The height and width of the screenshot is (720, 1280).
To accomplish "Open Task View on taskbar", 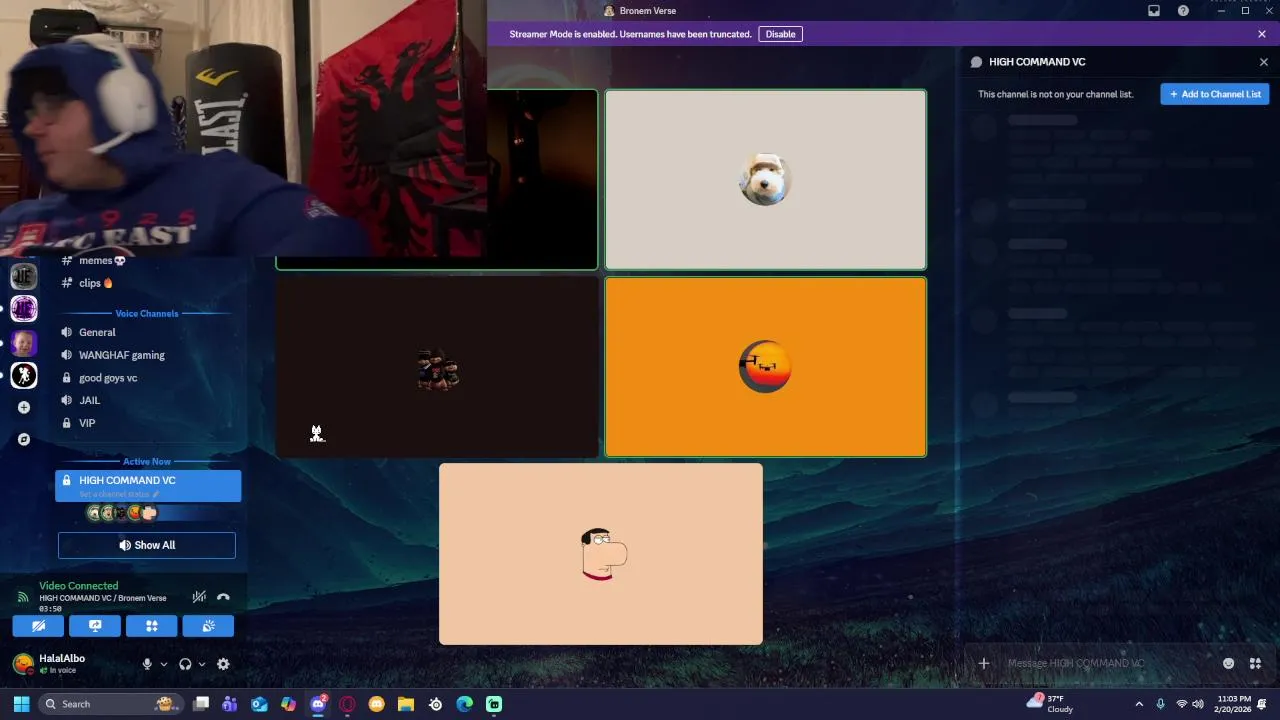I will (x=201, y=704).
